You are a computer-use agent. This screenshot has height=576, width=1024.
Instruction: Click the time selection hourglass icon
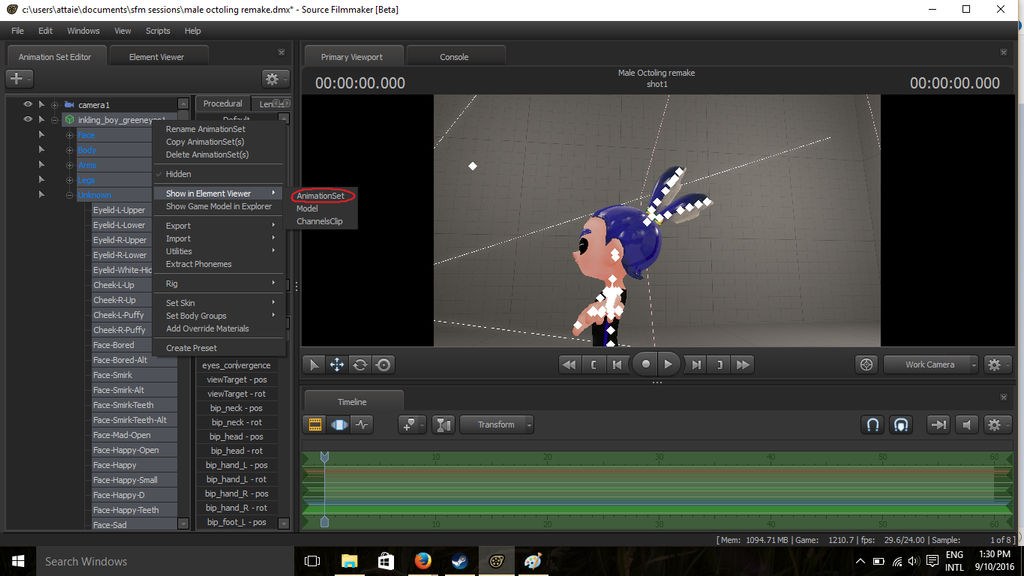click(443, 424)
